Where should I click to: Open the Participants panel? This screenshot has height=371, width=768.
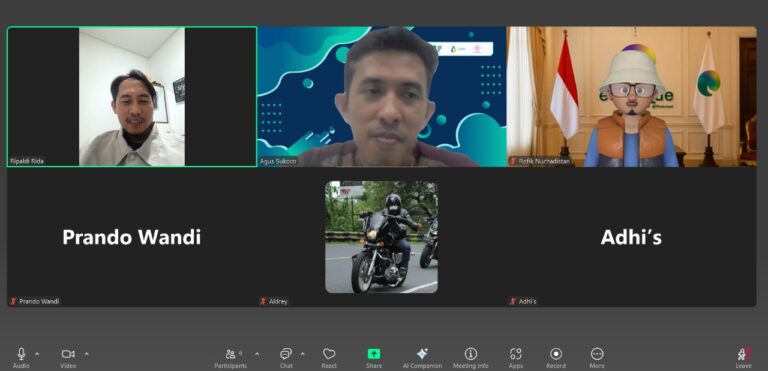[x=231, y=357]
